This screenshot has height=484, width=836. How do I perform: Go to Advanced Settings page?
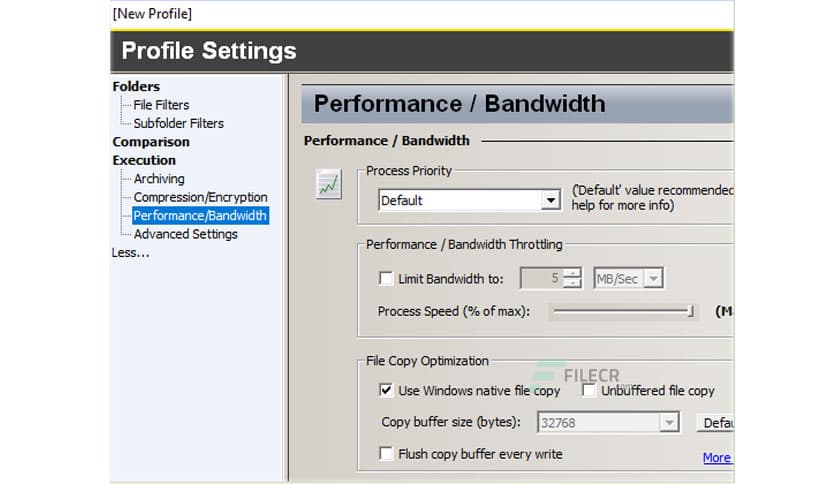pyautogui.click(x=185, y=234)
